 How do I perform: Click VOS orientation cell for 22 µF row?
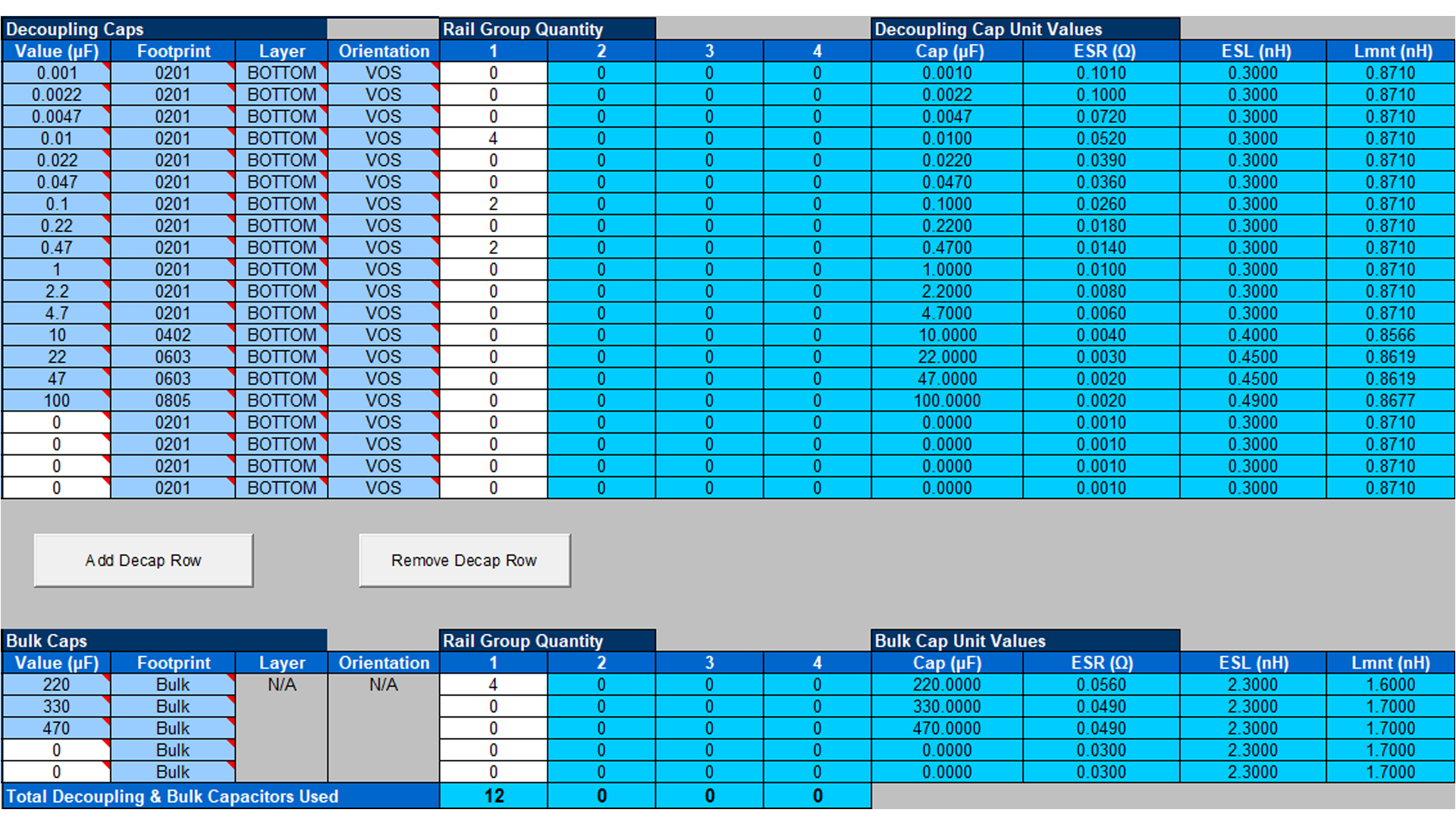coord(383,357)
